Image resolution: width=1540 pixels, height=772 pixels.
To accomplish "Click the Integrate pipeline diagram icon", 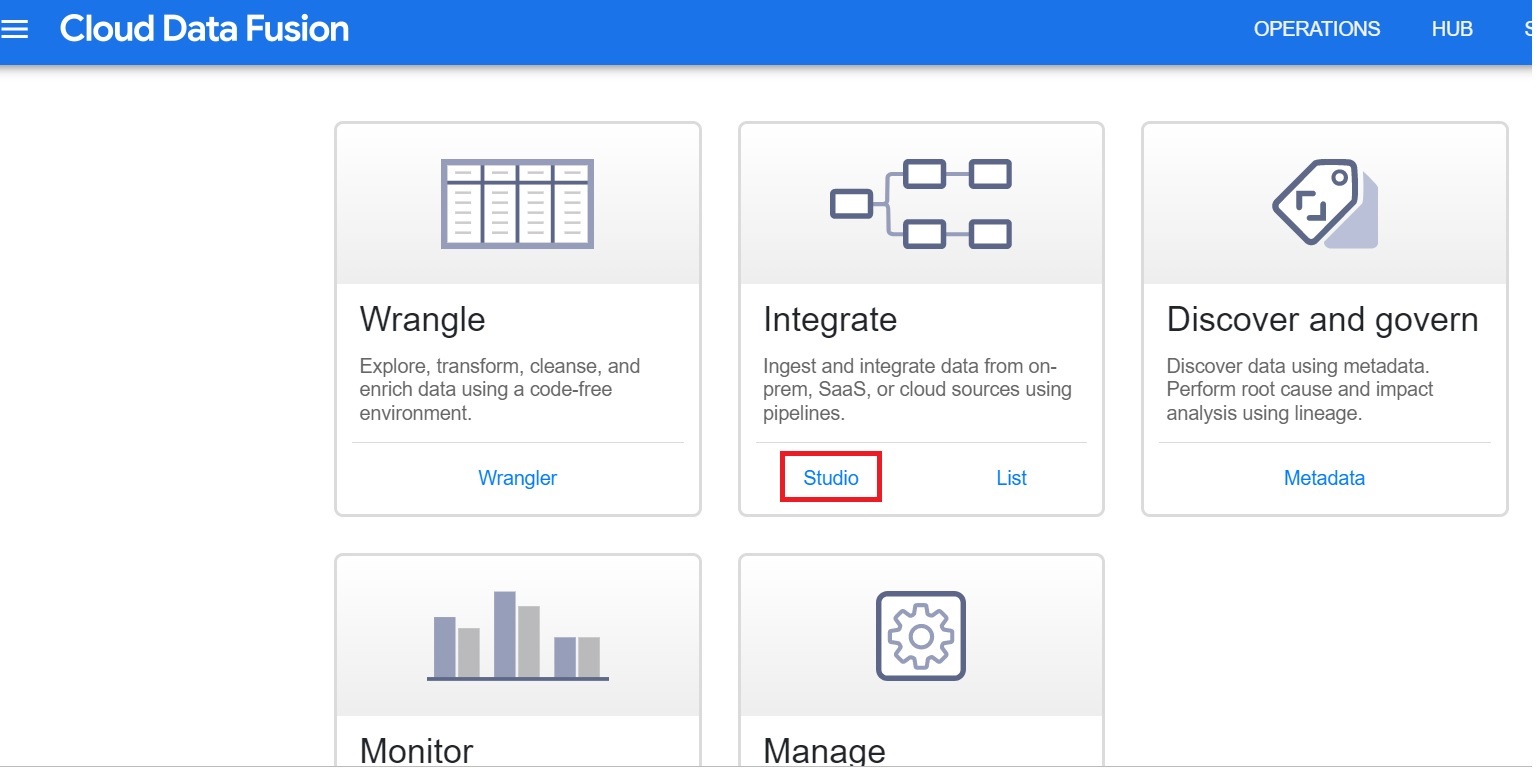I will click(920, 202).
